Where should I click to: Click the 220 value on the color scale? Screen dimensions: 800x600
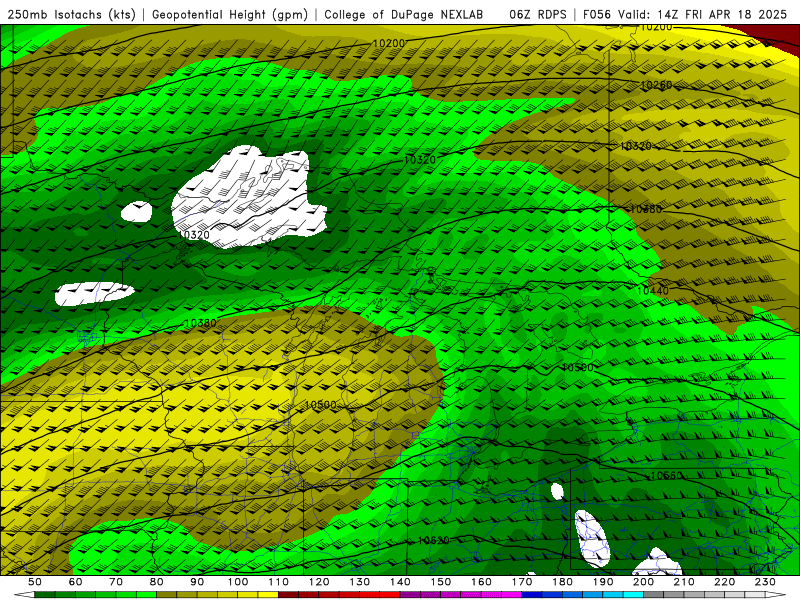(724, 582)
